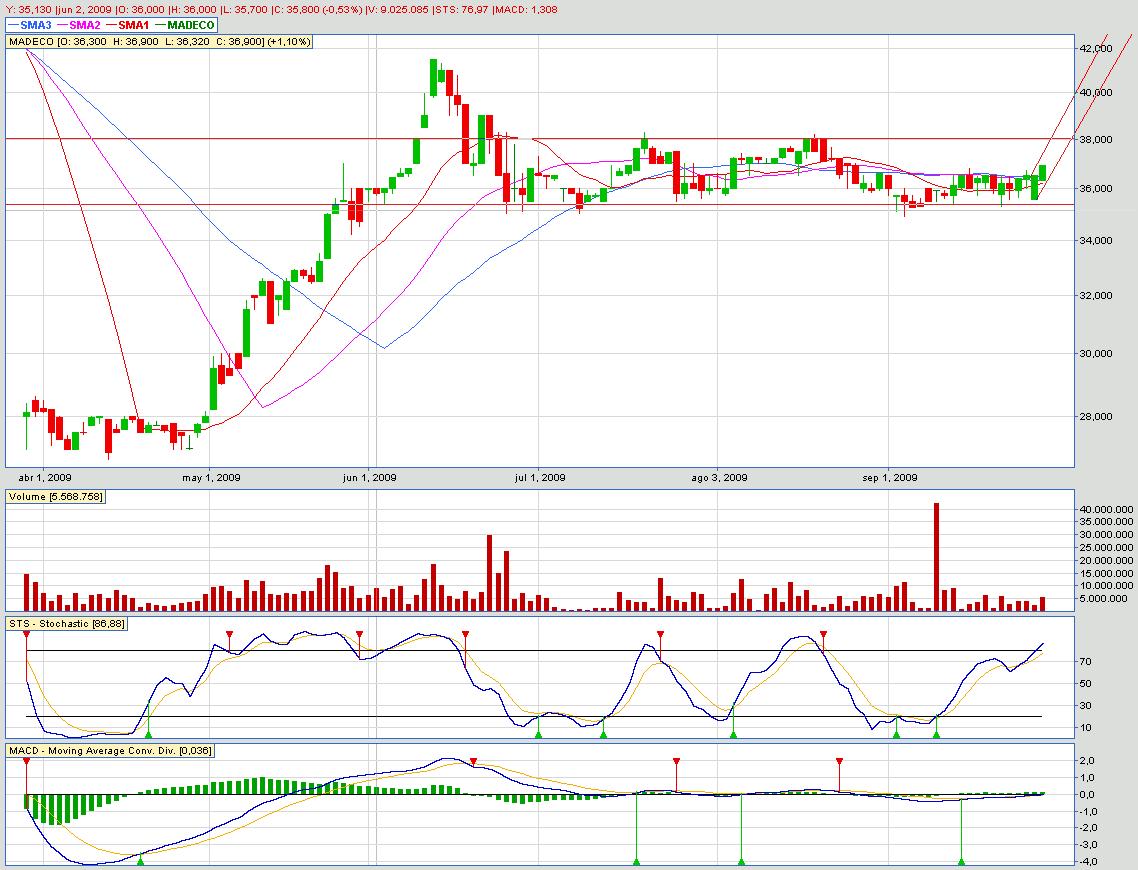Click the last red sell marker in Stochastic panel
Image resolution: width=1138 pixels, height=870 pixels.
click(824, 635)
